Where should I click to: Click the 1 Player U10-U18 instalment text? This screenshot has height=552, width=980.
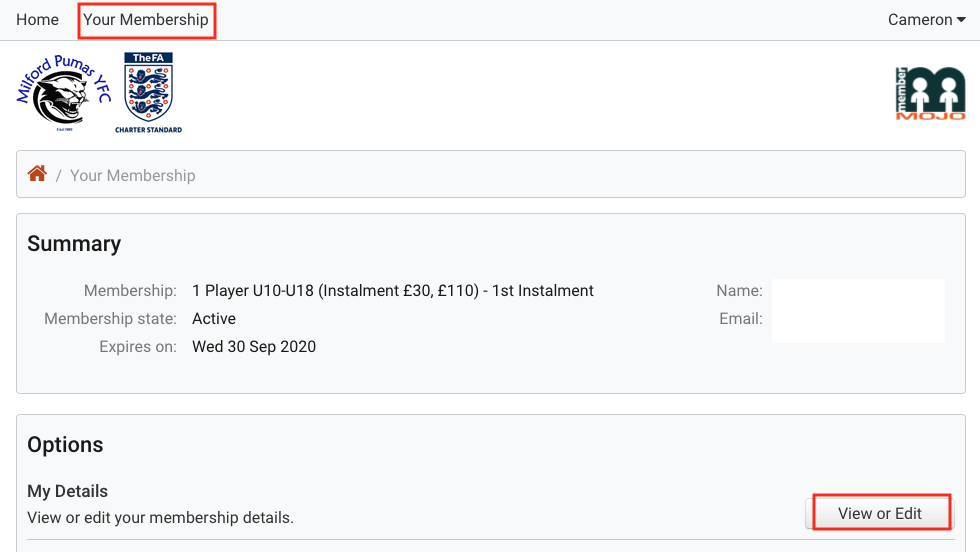point(393,291)
